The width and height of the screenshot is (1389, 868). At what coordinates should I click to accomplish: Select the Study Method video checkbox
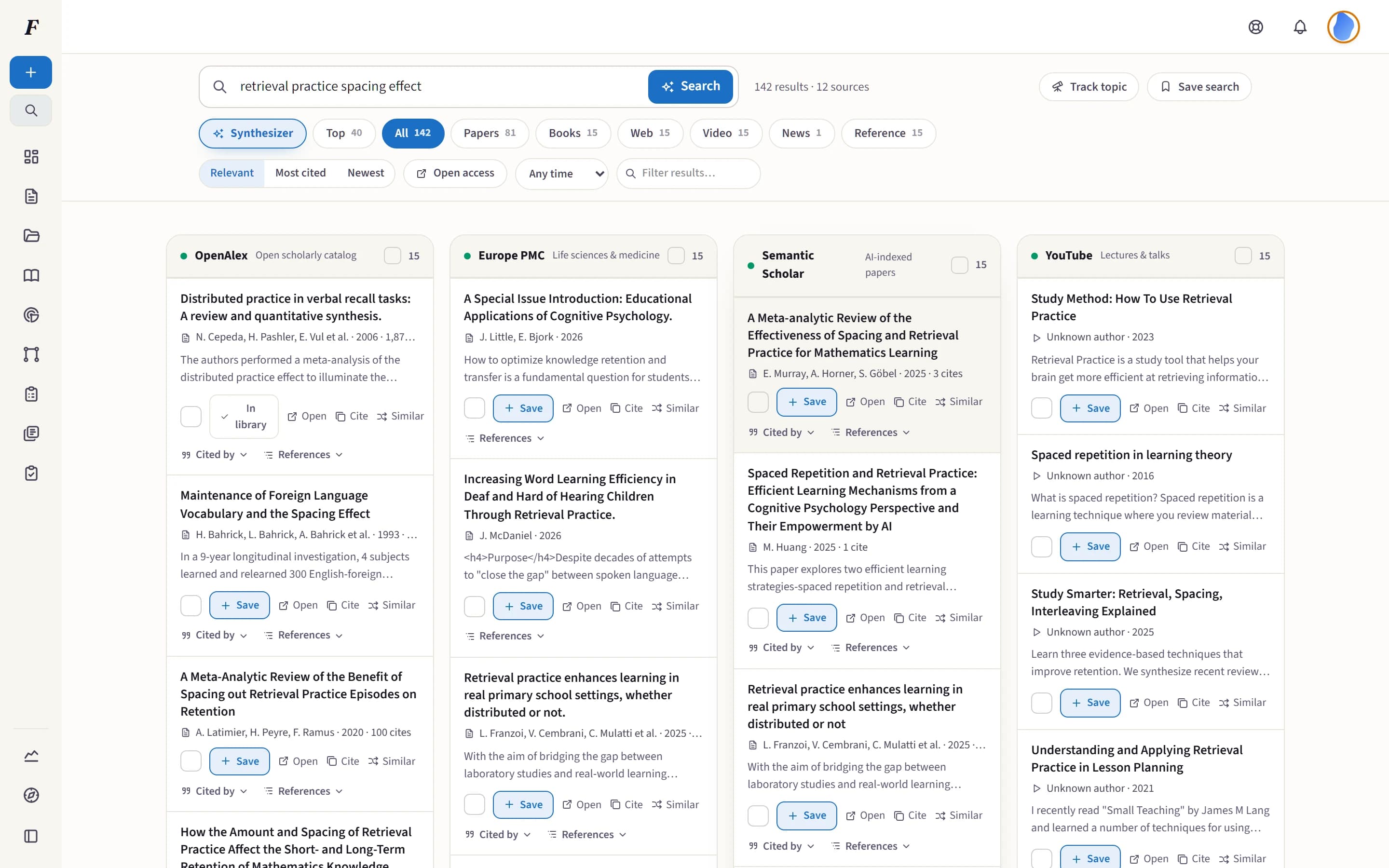tap(1041, 408)
